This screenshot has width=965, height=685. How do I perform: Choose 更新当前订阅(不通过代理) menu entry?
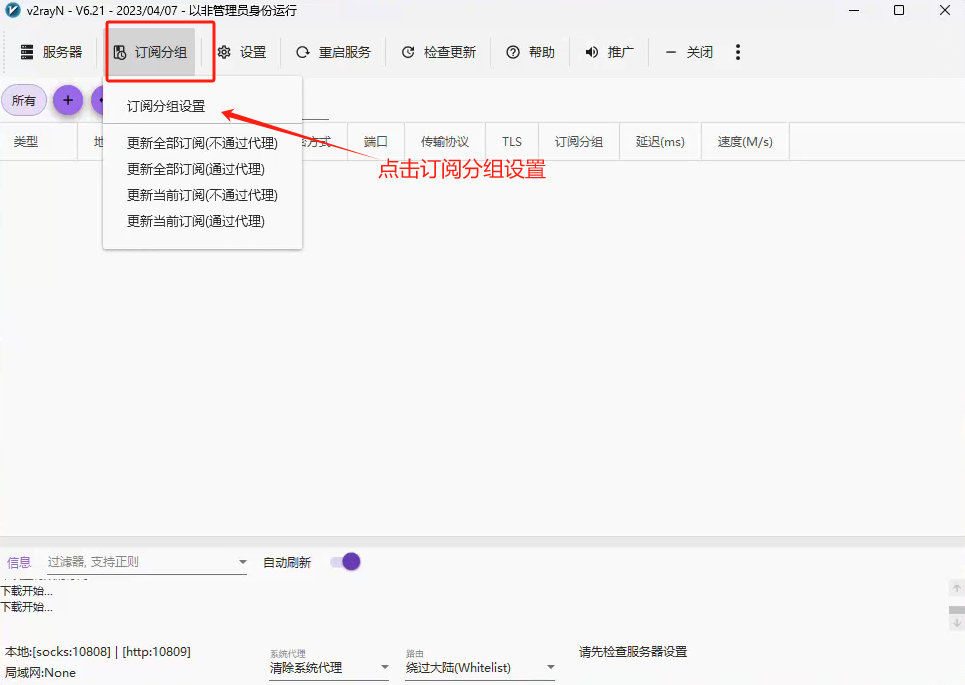pyautogui.click(x=202, y=195)
